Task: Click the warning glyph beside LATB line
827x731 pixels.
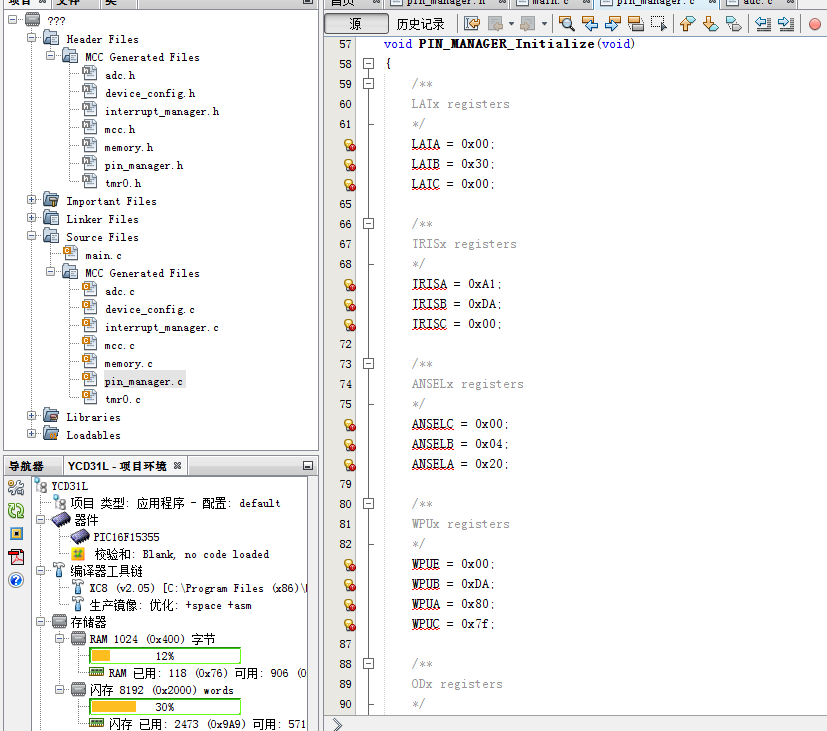Action: tap(350, 165)
